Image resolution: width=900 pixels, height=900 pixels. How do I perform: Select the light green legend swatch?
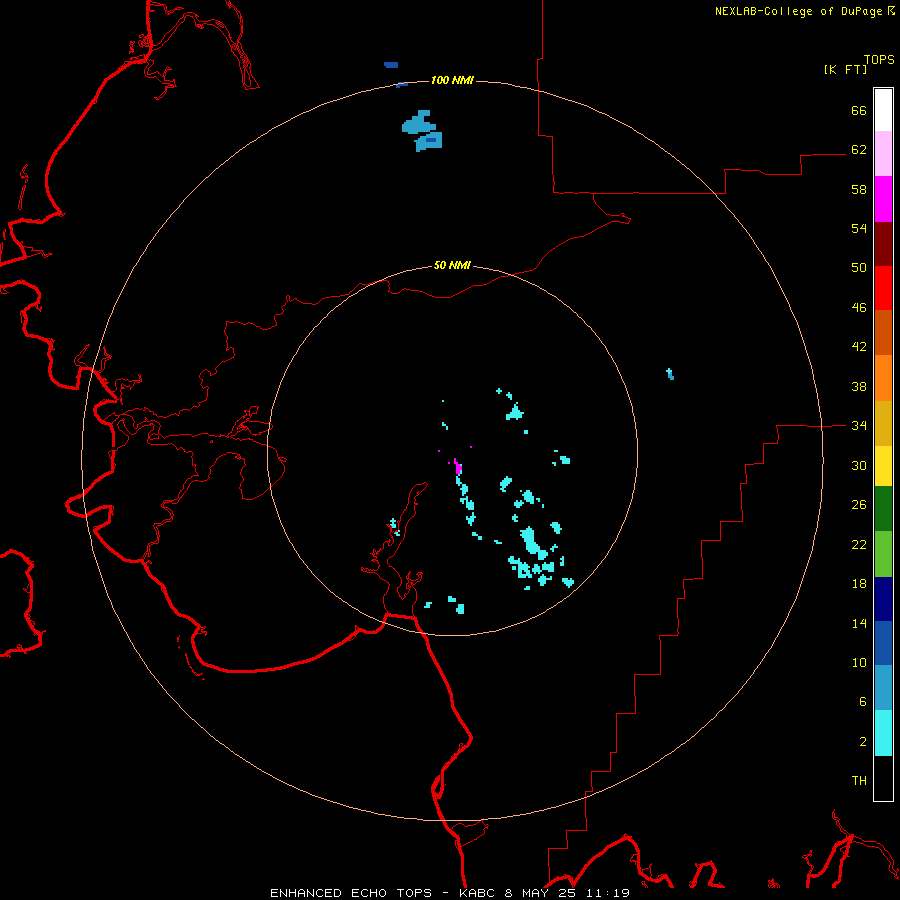pos(883,554)
